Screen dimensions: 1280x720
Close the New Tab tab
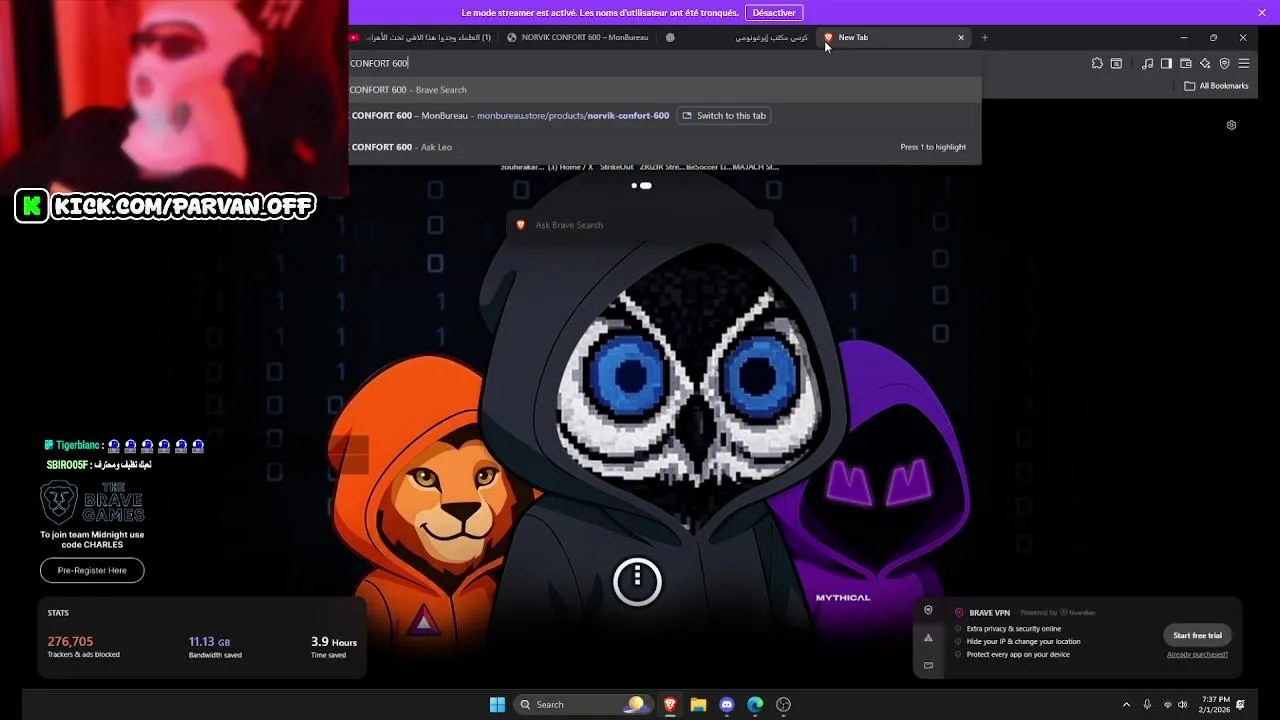click(961, 37)
